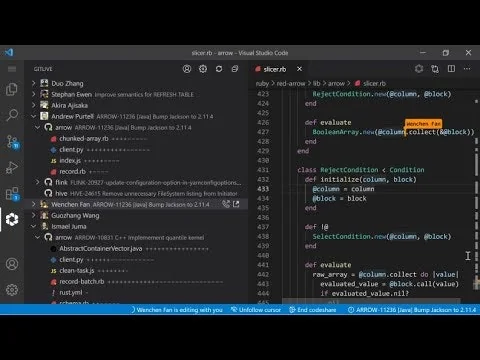
Task: Refresh the GitLive team list
Action: pos(219,69)
